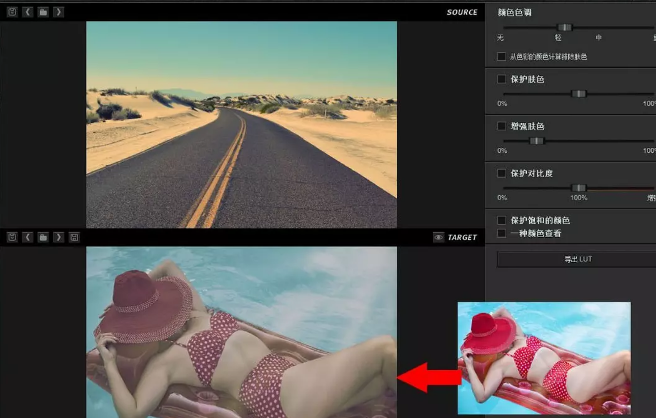Viewport: 656px width, 418px height.
Task: Click the TARGET panel label
Action: pyautogui.click(x=462, y=237)
